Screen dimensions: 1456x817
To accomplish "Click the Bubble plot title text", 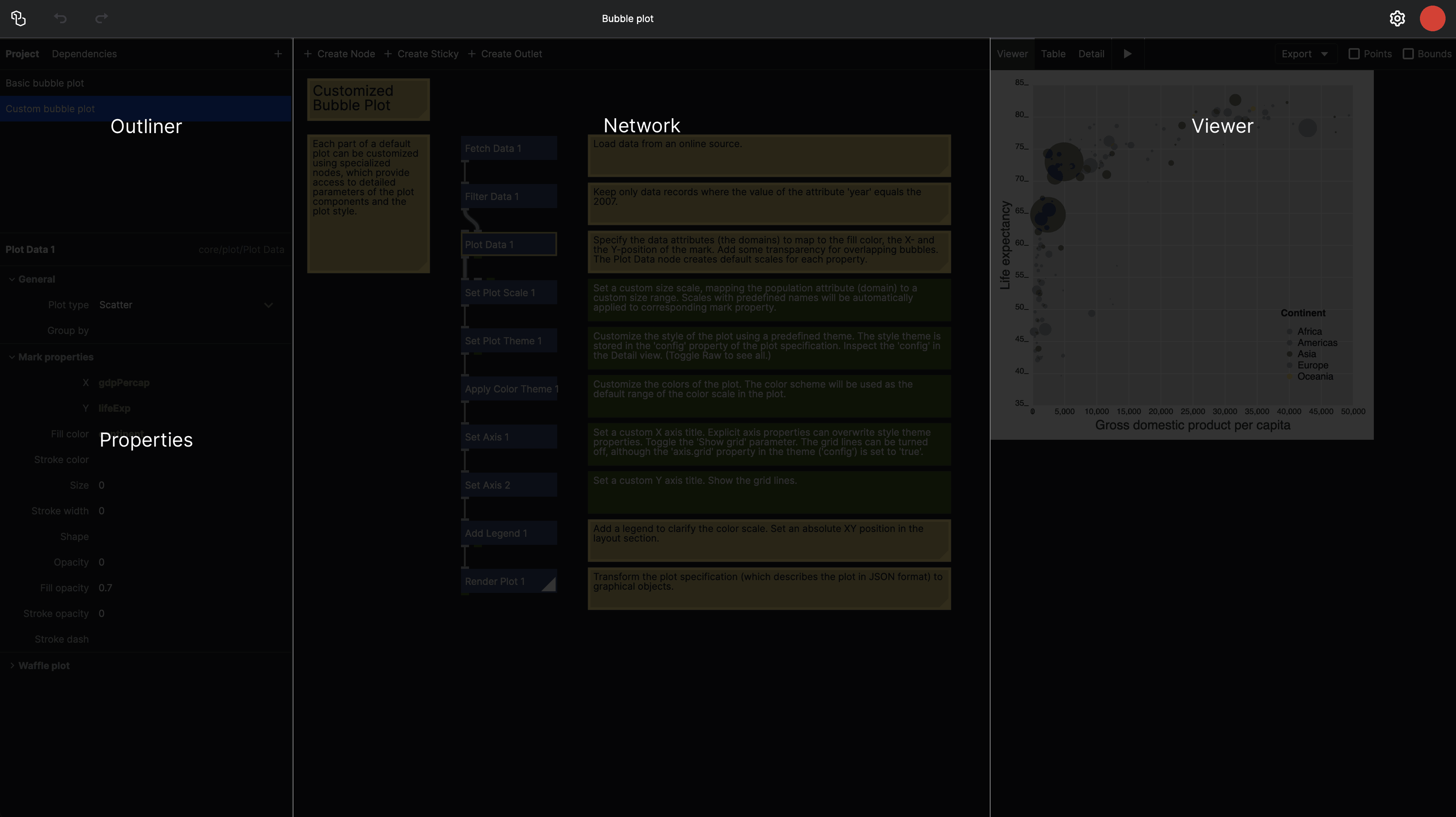I will pyautogui.click(x=627, y=19).
